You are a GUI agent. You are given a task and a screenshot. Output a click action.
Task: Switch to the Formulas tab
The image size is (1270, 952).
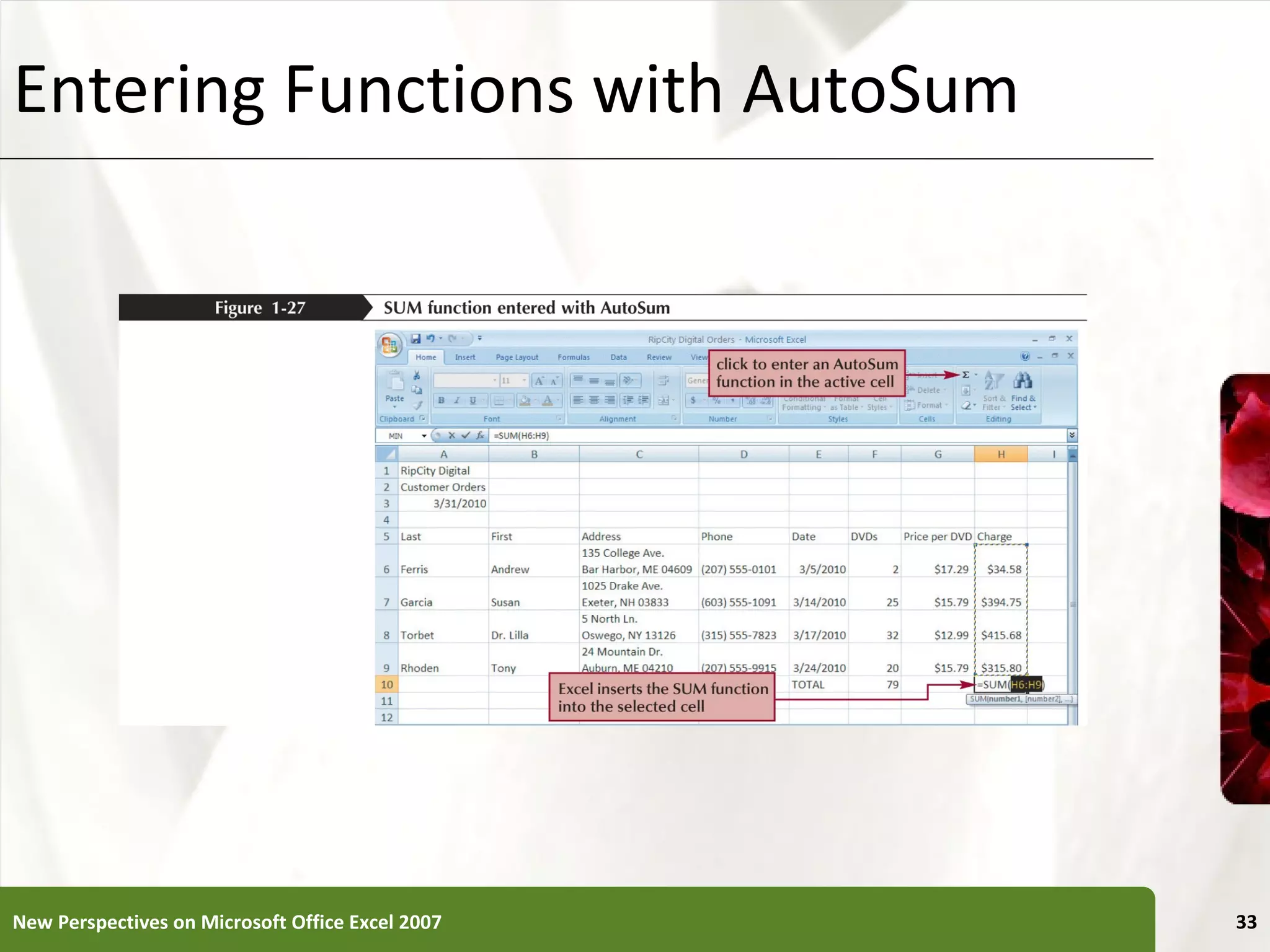[x=574, y=358]
